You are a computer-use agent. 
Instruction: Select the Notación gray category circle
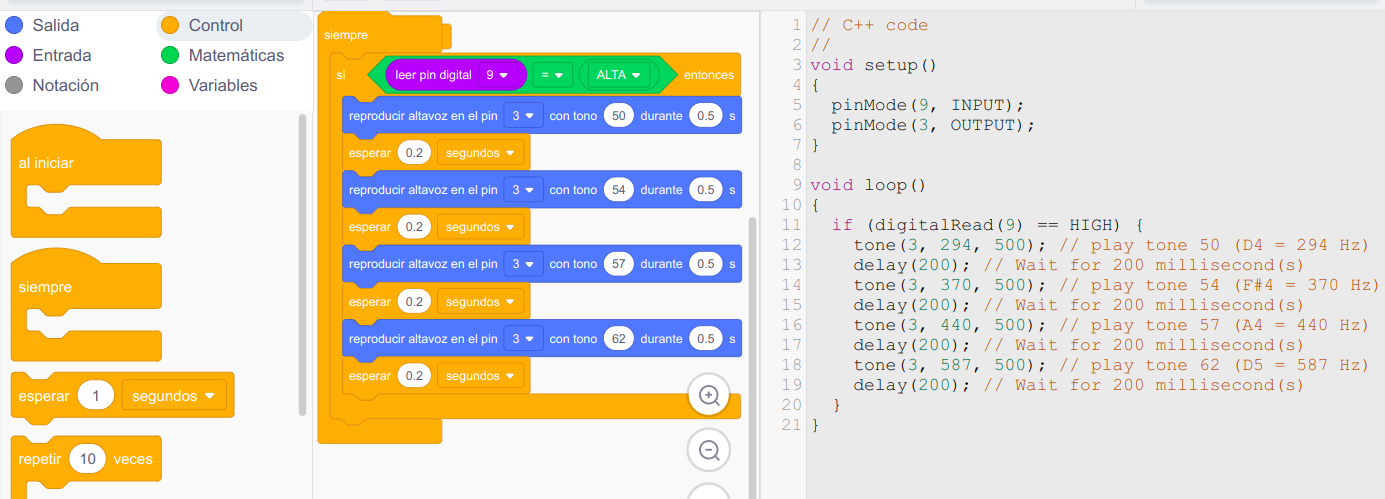(15, 85)
